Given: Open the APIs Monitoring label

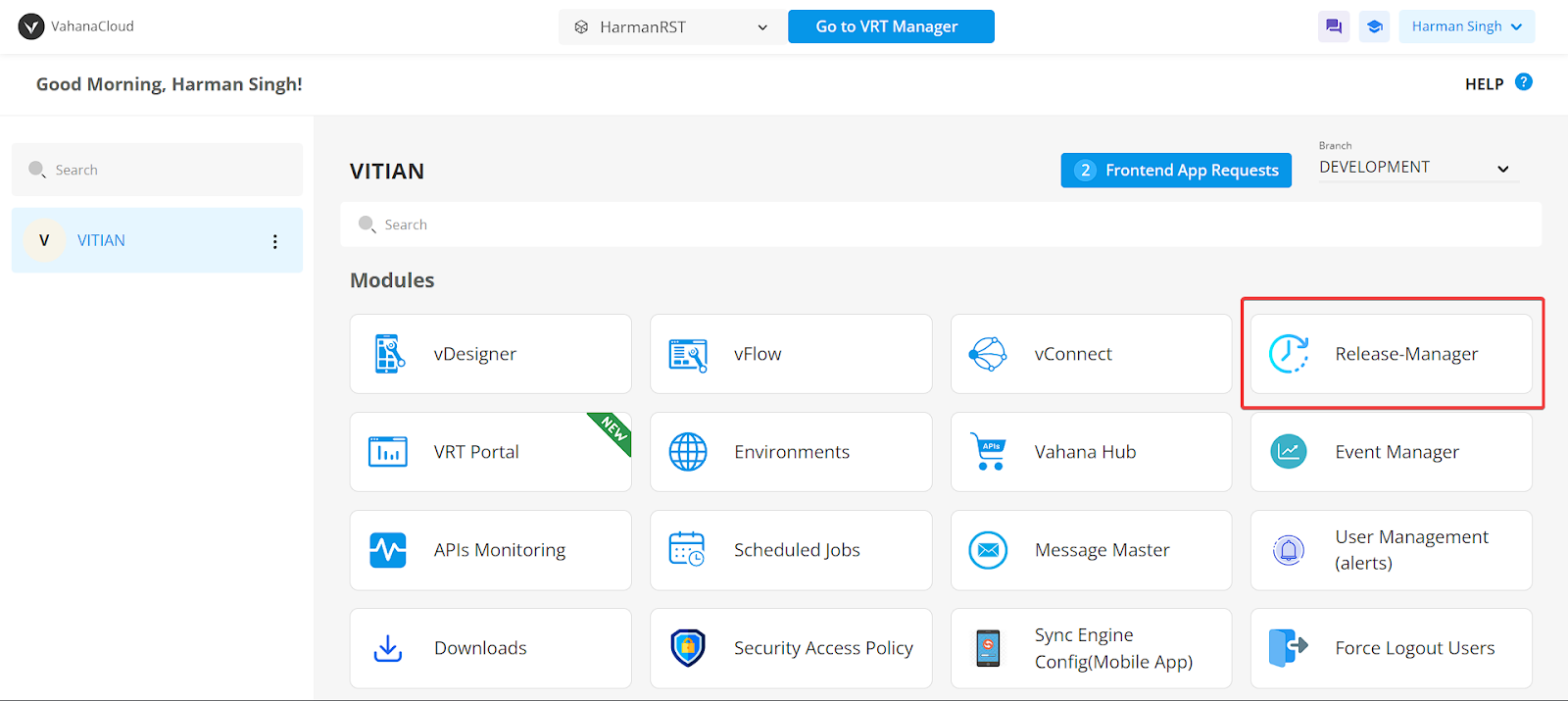Looking at the screenshot, I should click(x=500, y=550).
